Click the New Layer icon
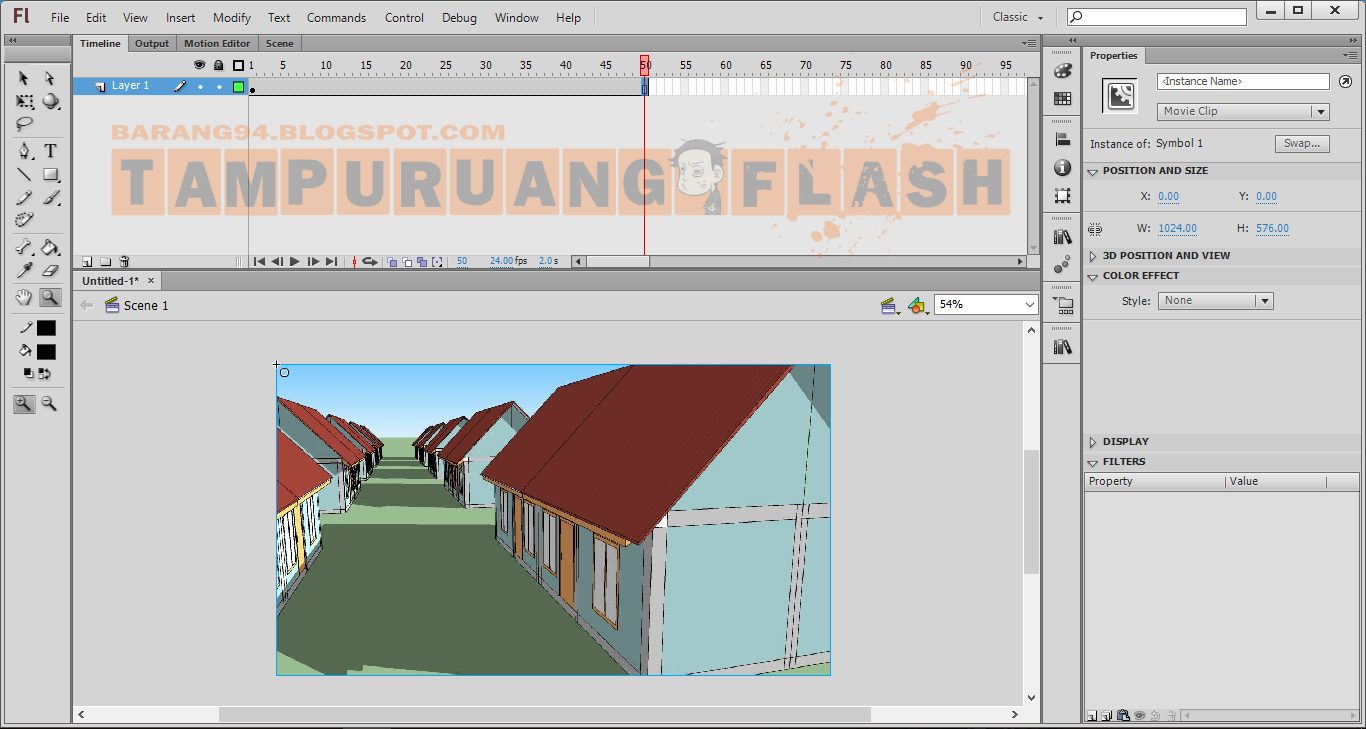Viewport: 1366px width, 729px height. [87, 262]
